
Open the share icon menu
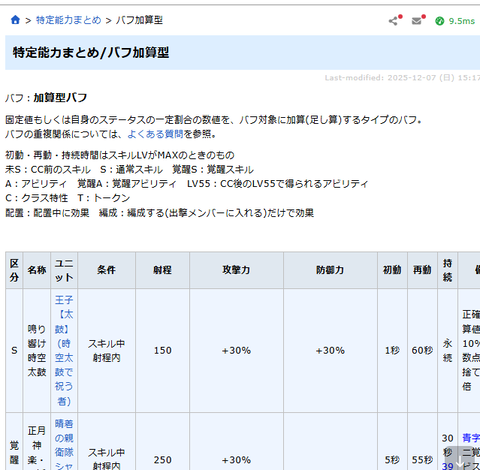[393, 21]
